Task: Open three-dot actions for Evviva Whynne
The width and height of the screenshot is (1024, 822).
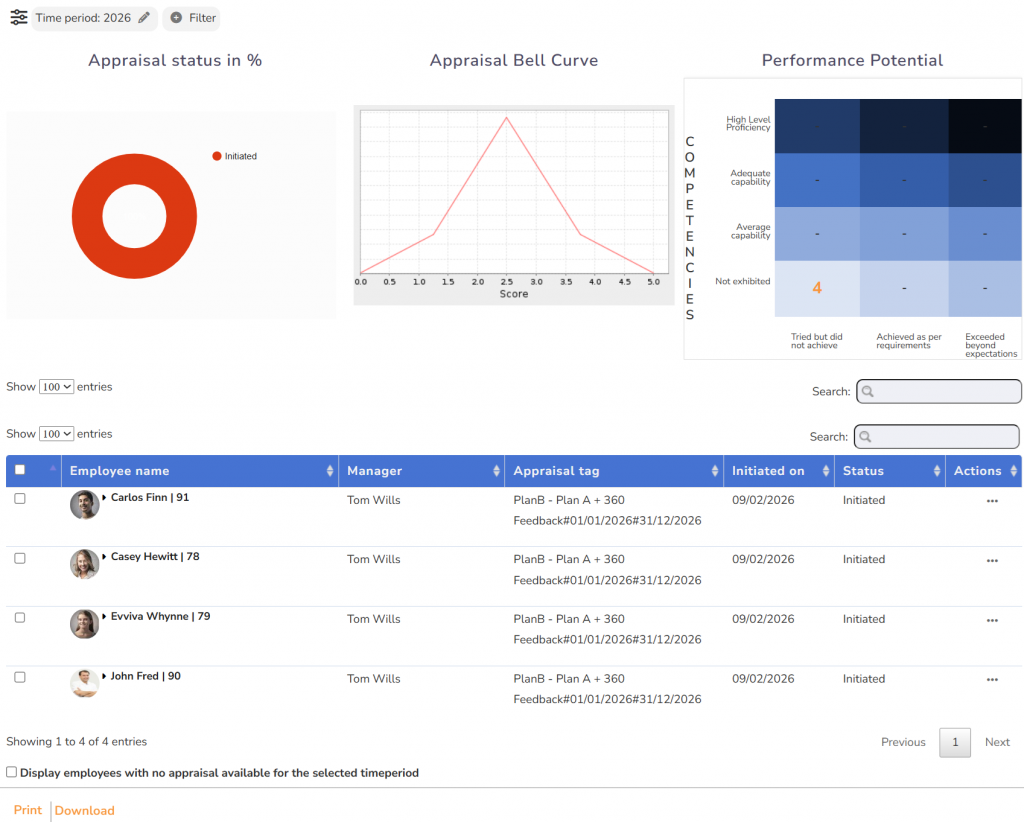Action: pos(991,620)
